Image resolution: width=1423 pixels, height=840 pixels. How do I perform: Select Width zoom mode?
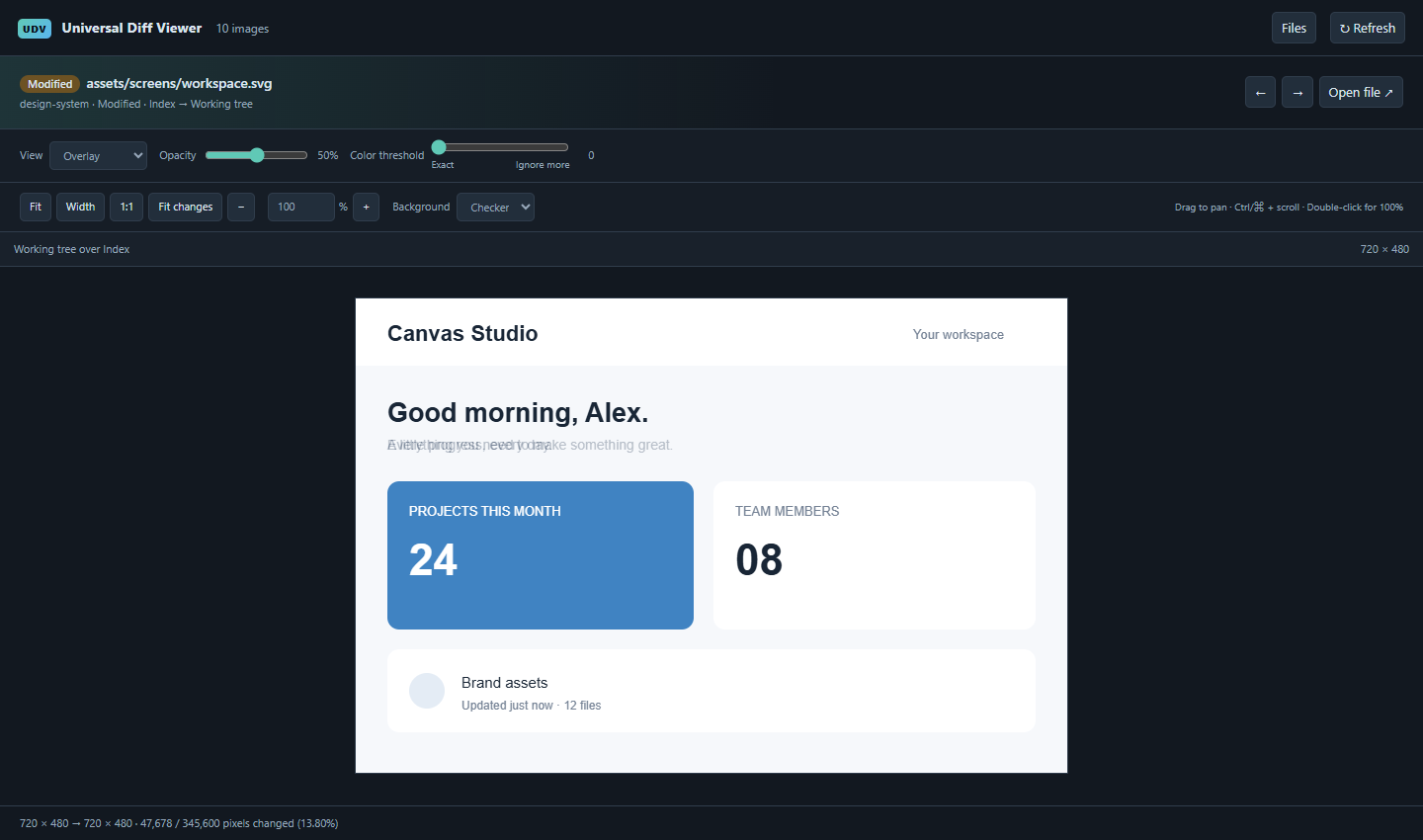pyautogui.click(x=80, y=207)
